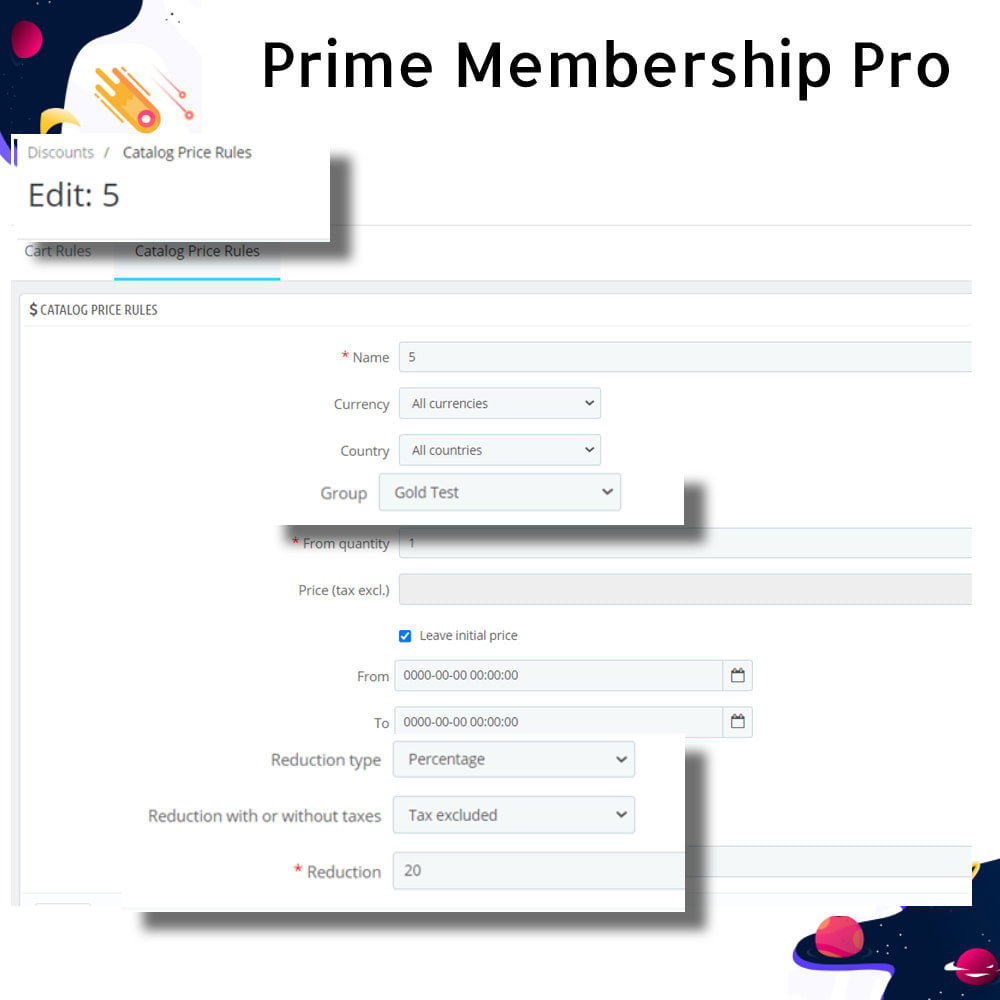
Task: Focus the Name input field
Action: (685, 357)
